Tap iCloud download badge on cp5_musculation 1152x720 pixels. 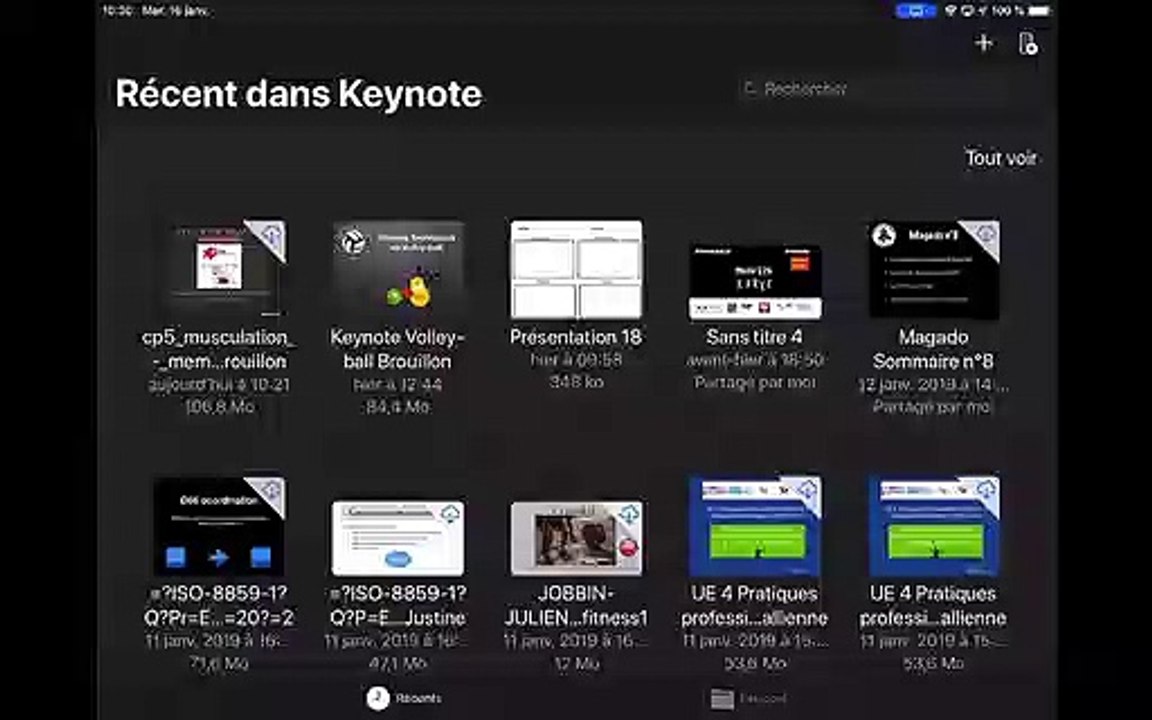[x=271, y=235]
